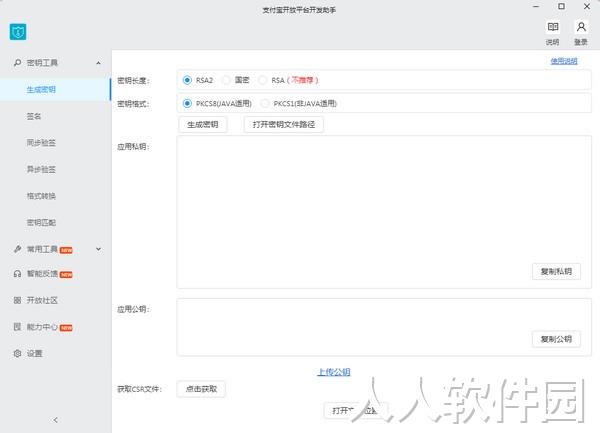Image resolution: width=600 pixels, height=433 pixels.
Task: Open the 常用工具 menu label
Action: click(x=42, y=249)
